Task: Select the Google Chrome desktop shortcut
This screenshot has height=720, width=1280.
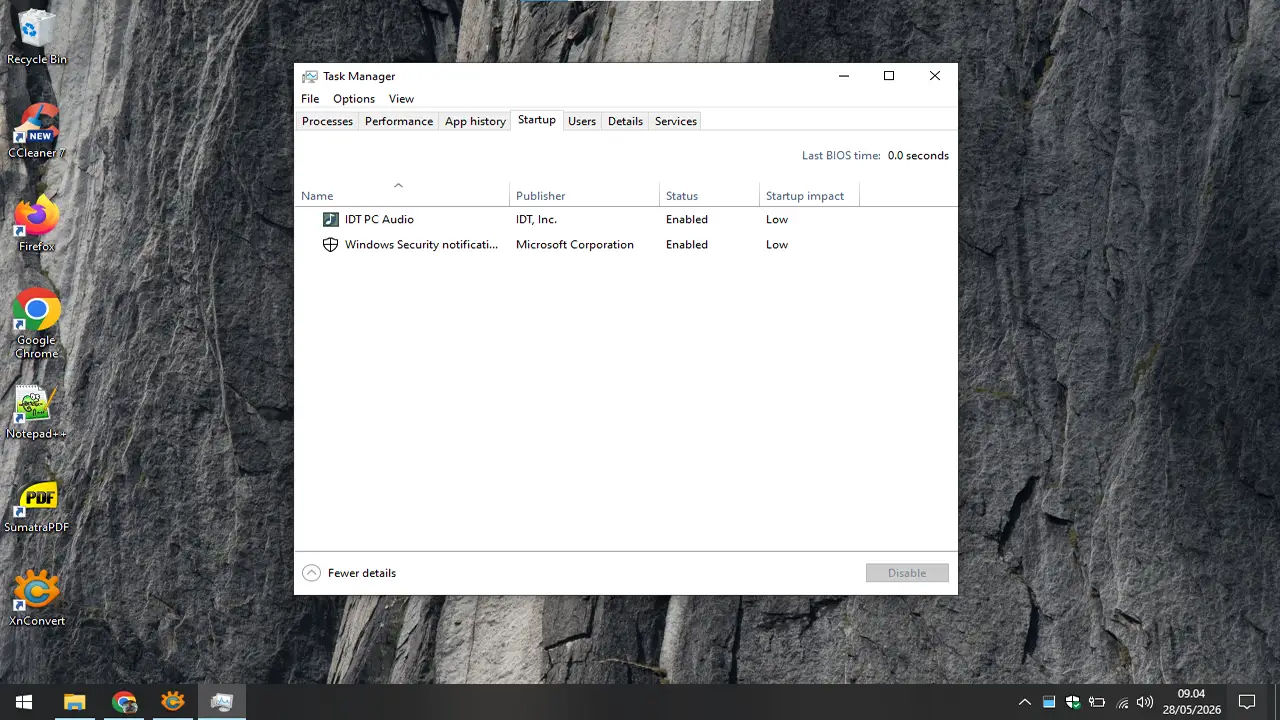Action: pyautogui.click(x=37, y=324)
